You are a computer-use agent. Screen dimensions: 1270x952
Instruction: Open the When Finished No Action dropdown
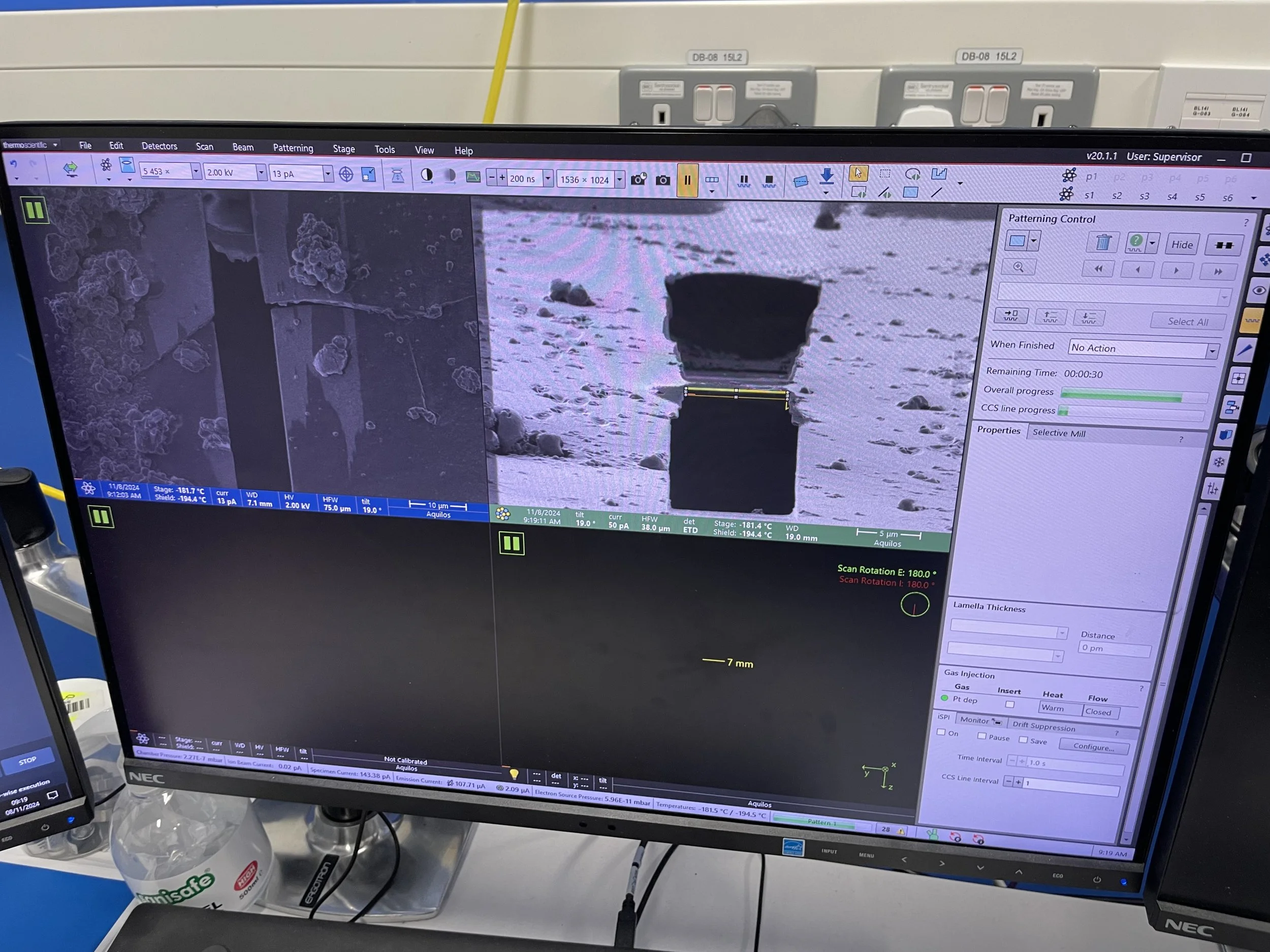1212,351
